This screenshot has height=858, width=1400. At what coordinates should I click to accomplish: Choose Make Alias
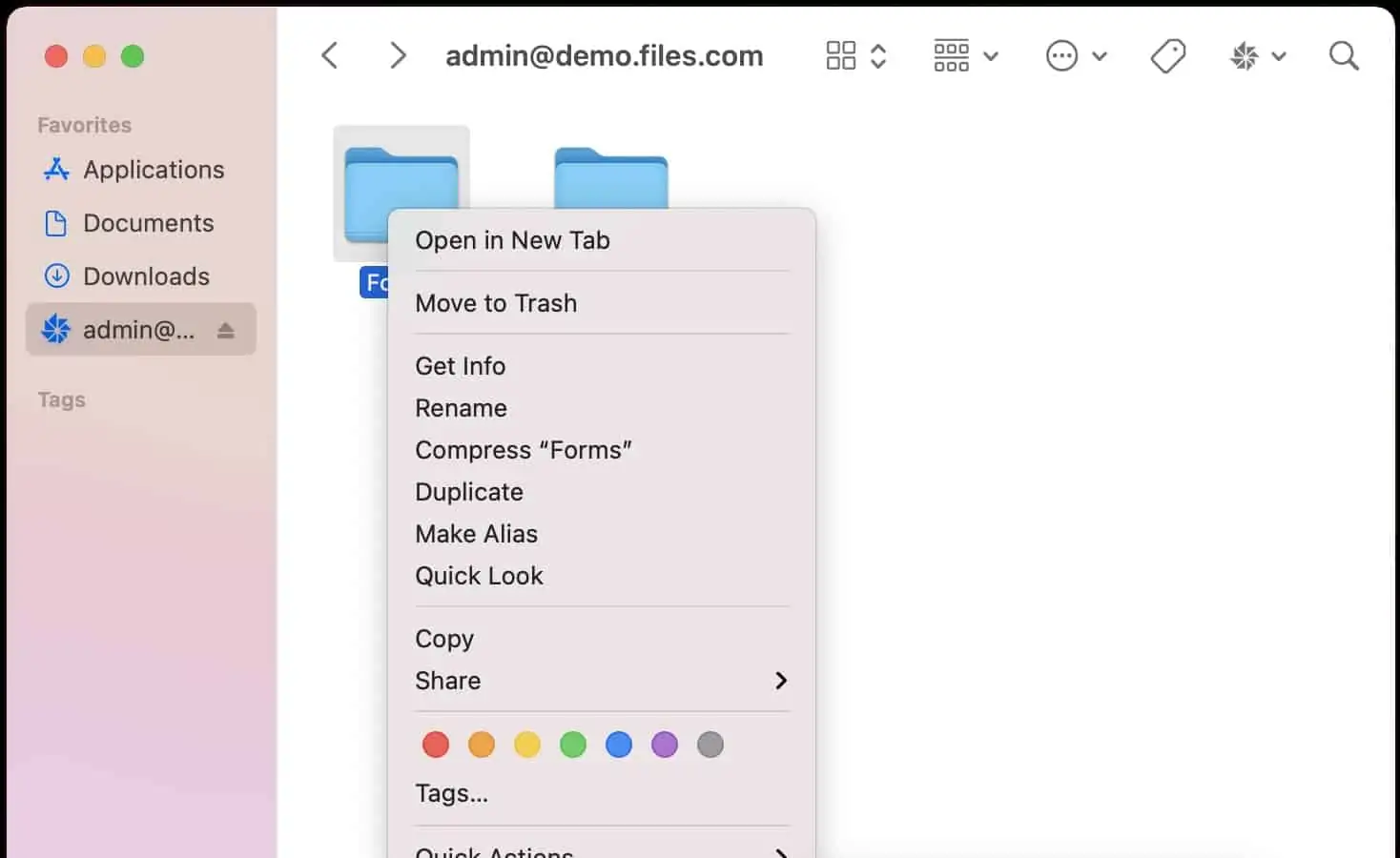coord(602,534)
